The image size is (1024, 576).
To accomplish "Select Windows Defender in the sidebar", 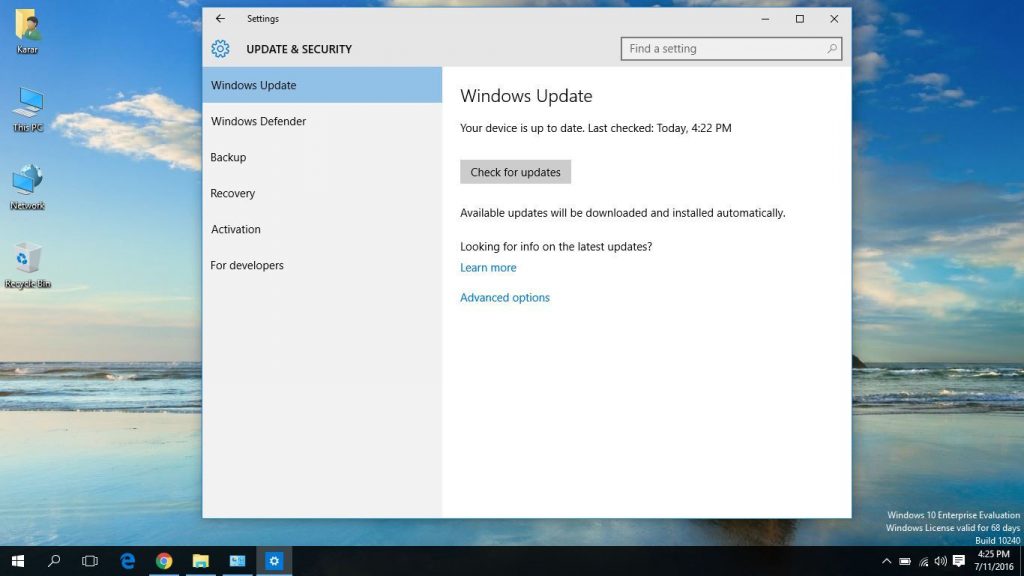I will point(257,121).
